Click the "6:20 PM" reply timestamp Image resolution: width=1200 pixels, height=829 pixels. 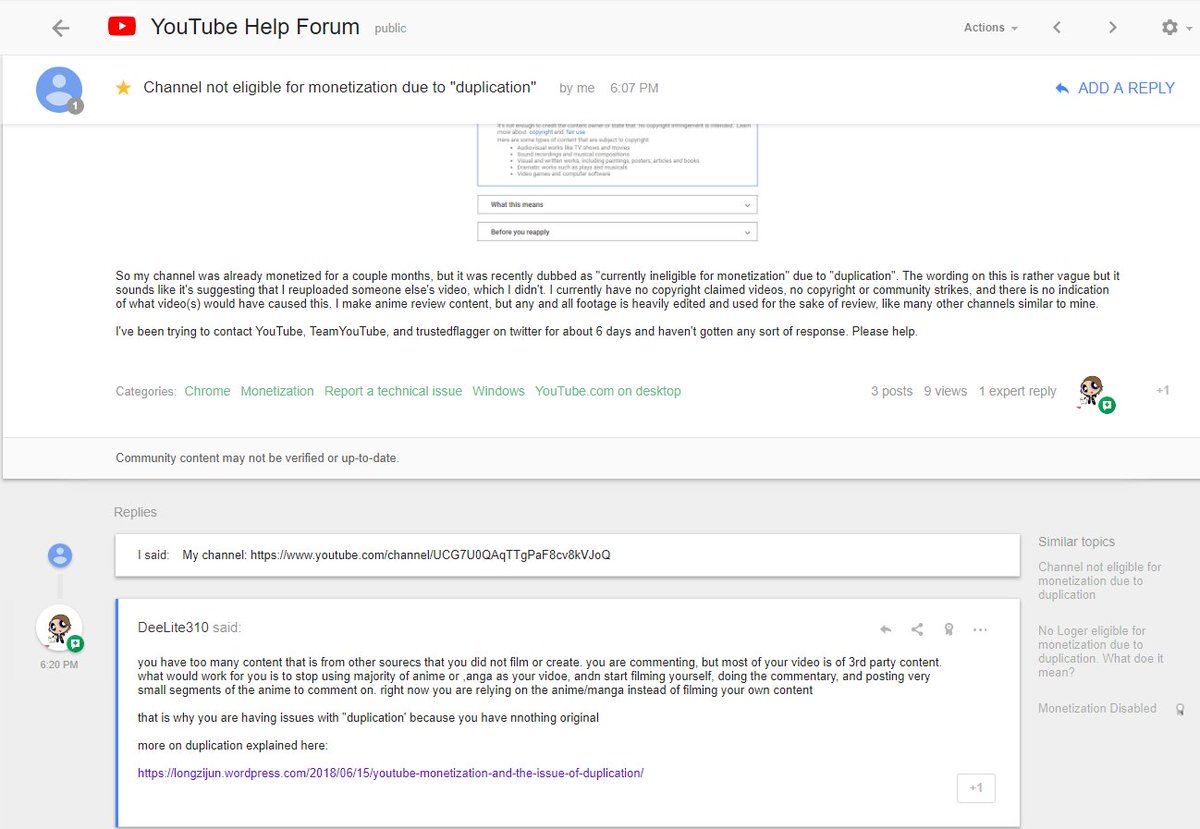click(59, 664)
